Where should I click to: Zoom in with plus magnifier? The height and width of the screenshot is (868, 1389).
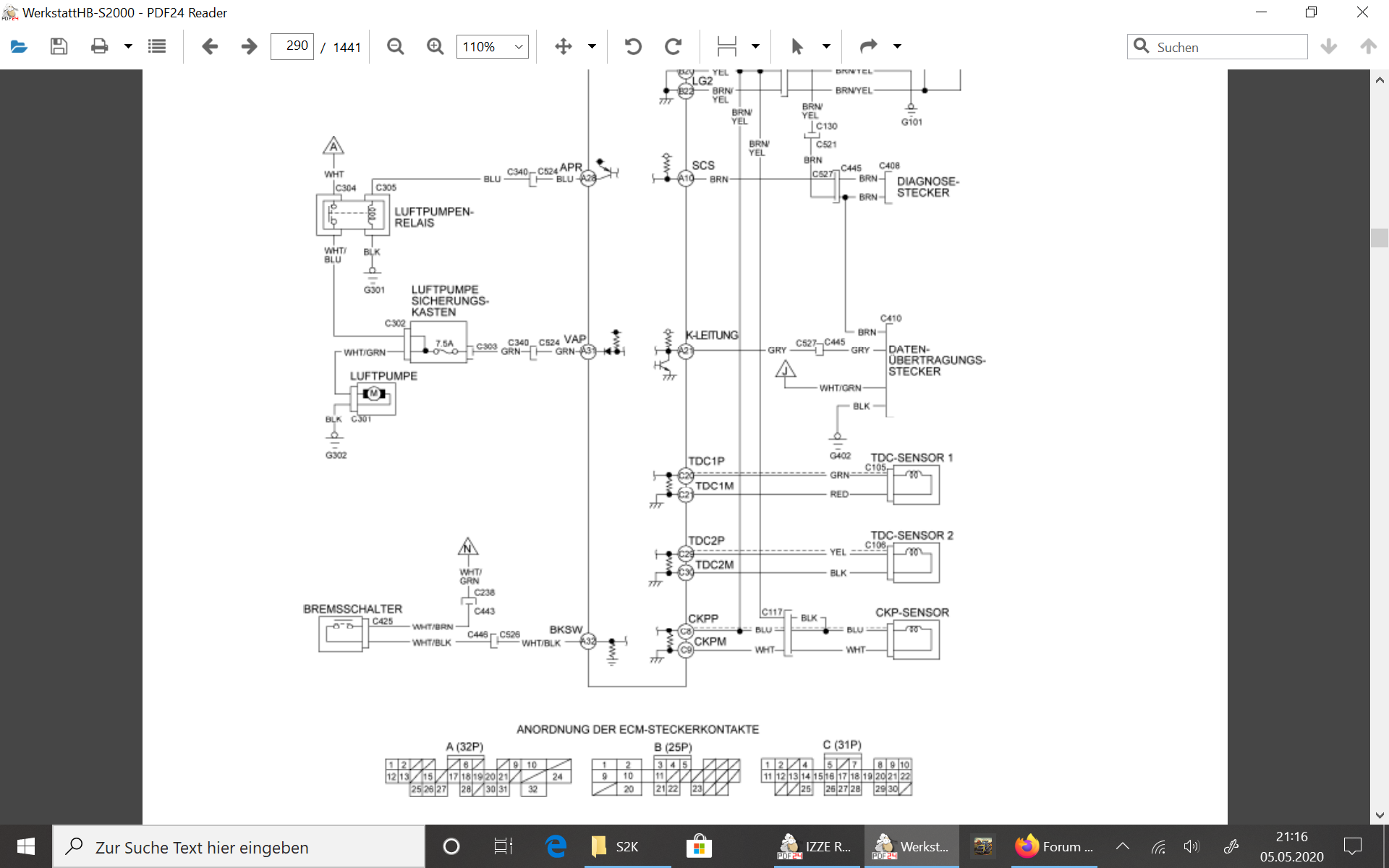tap(435, 47)
